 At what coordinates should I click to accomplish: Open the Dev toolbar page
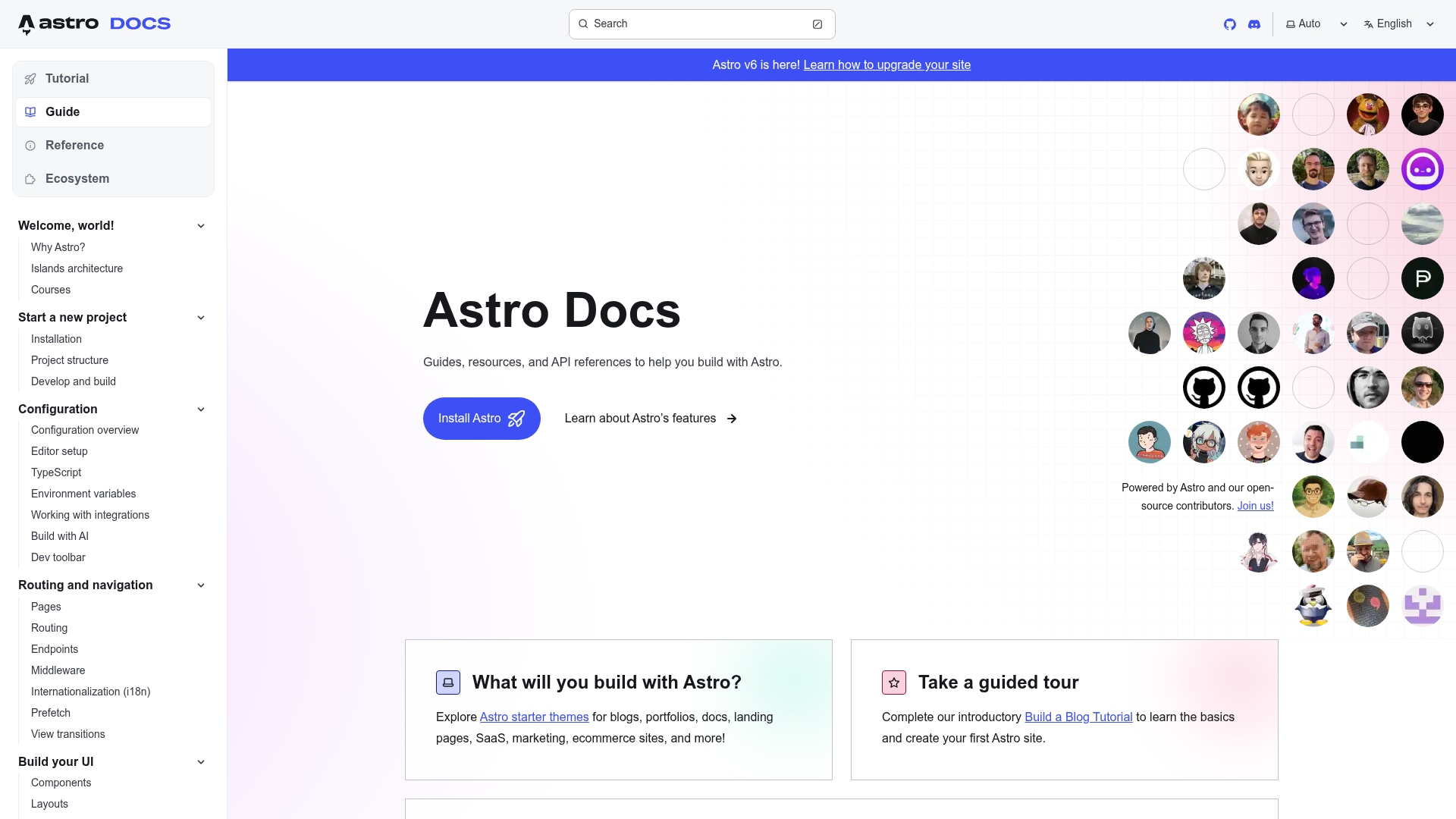pos(58,557)
